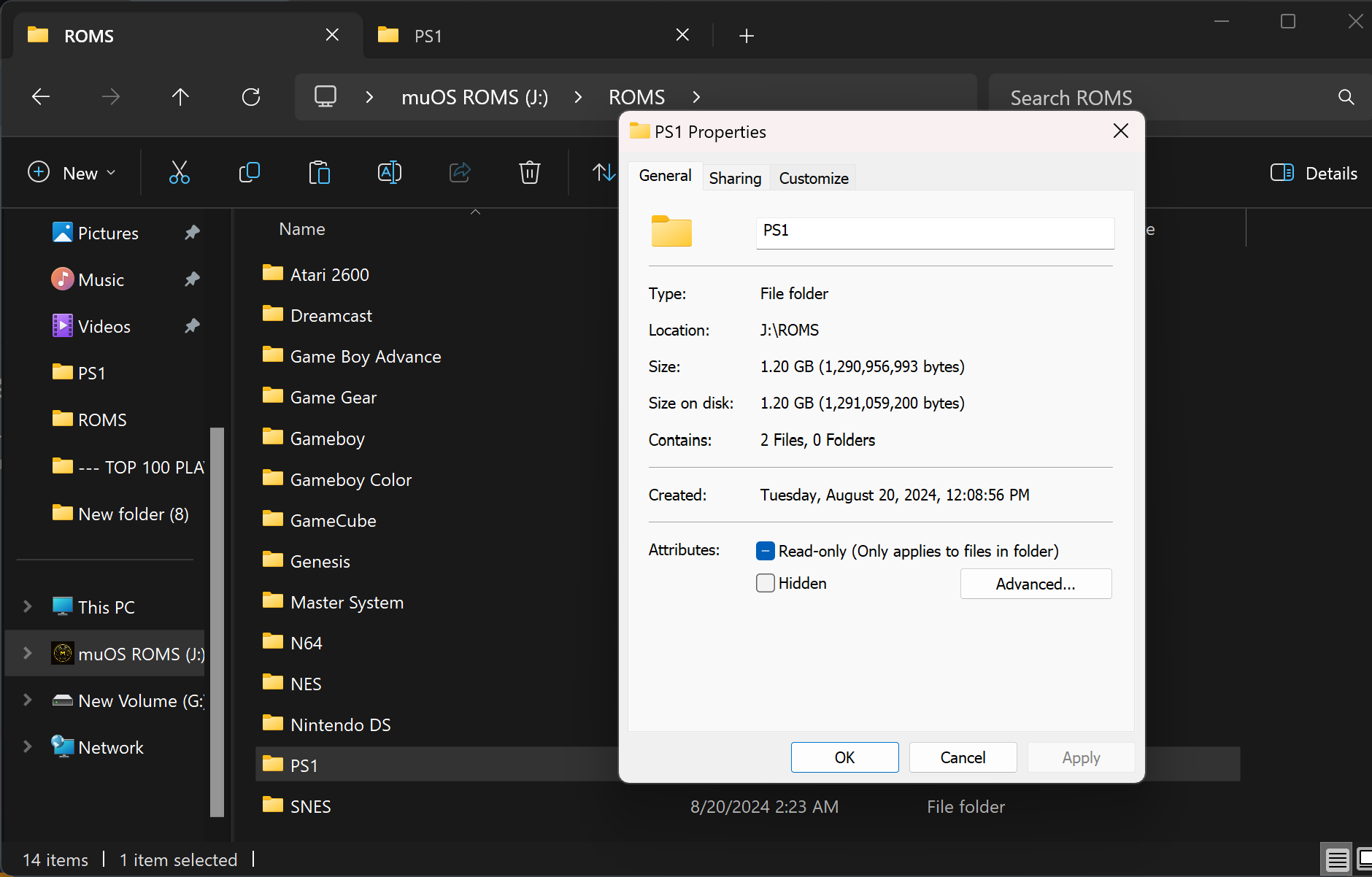This screenshot has height=877, width=1372.
Task: Click the Sort arrows icon
Action: coord(604,173)
